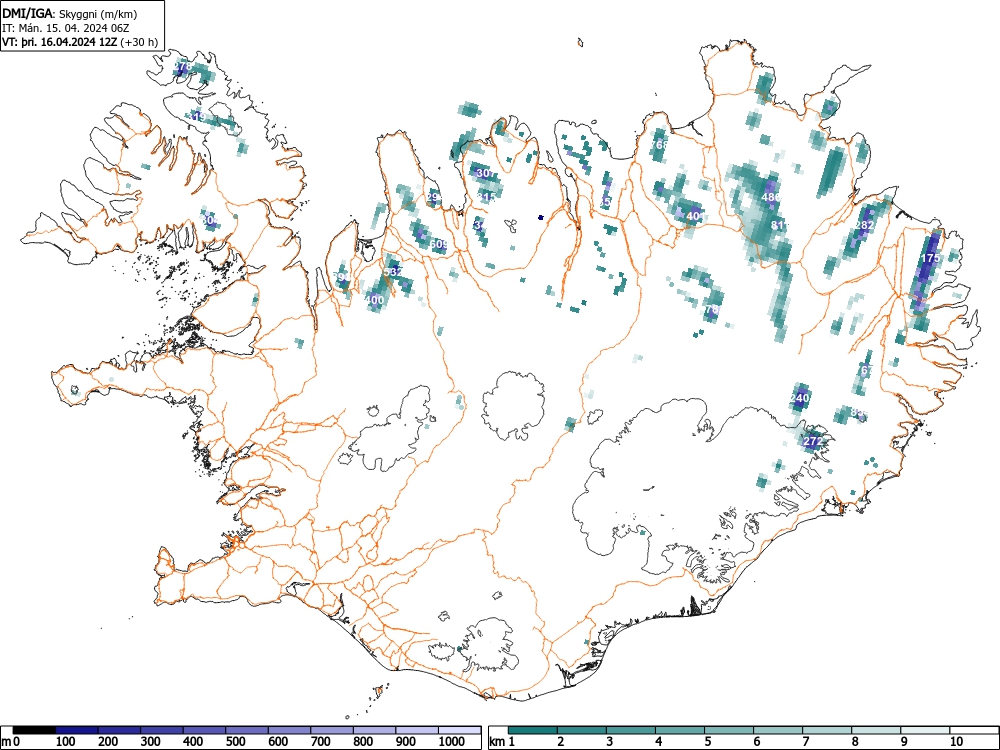The width and height of the screenshot is (1000, 750).
Task: Click the isolated dark blue dot on the map
Action: point(541,217)
